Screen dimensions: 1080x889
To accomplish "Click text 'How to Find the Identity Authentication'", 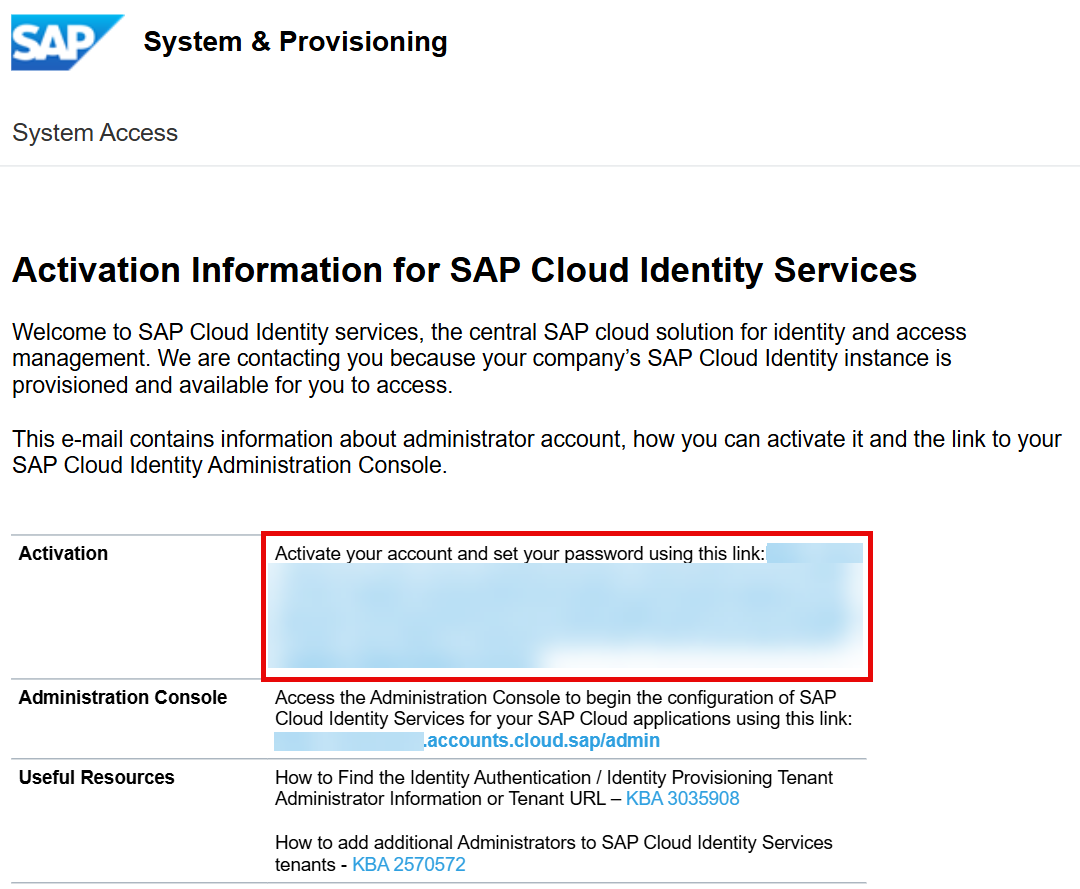I will pos(433,777).
